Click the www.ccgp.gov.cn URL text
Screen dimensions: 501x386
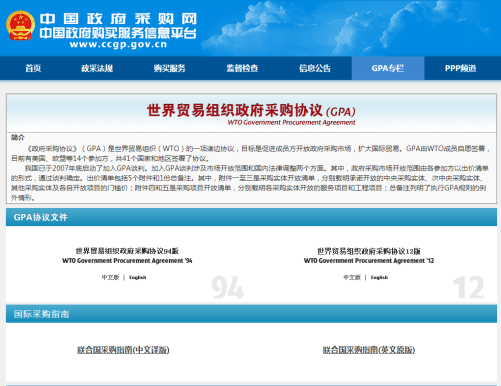pos(118,44)
